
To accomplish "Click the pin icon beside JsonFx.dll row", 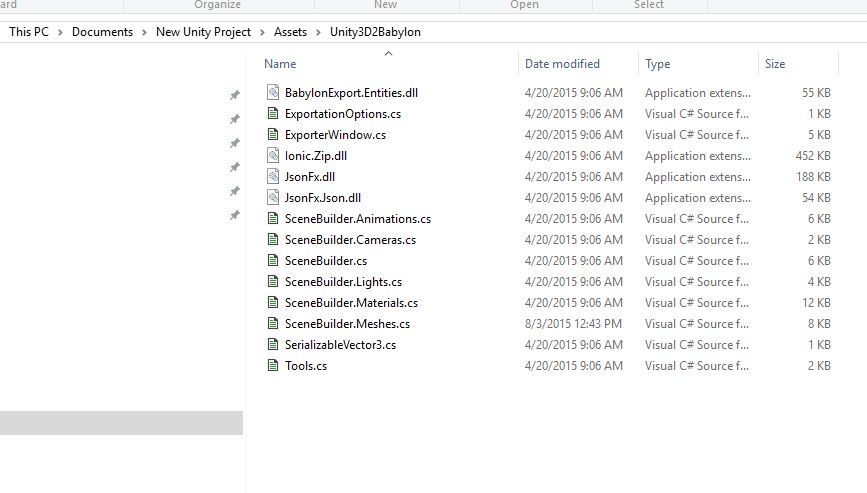I will coord(235,191).
